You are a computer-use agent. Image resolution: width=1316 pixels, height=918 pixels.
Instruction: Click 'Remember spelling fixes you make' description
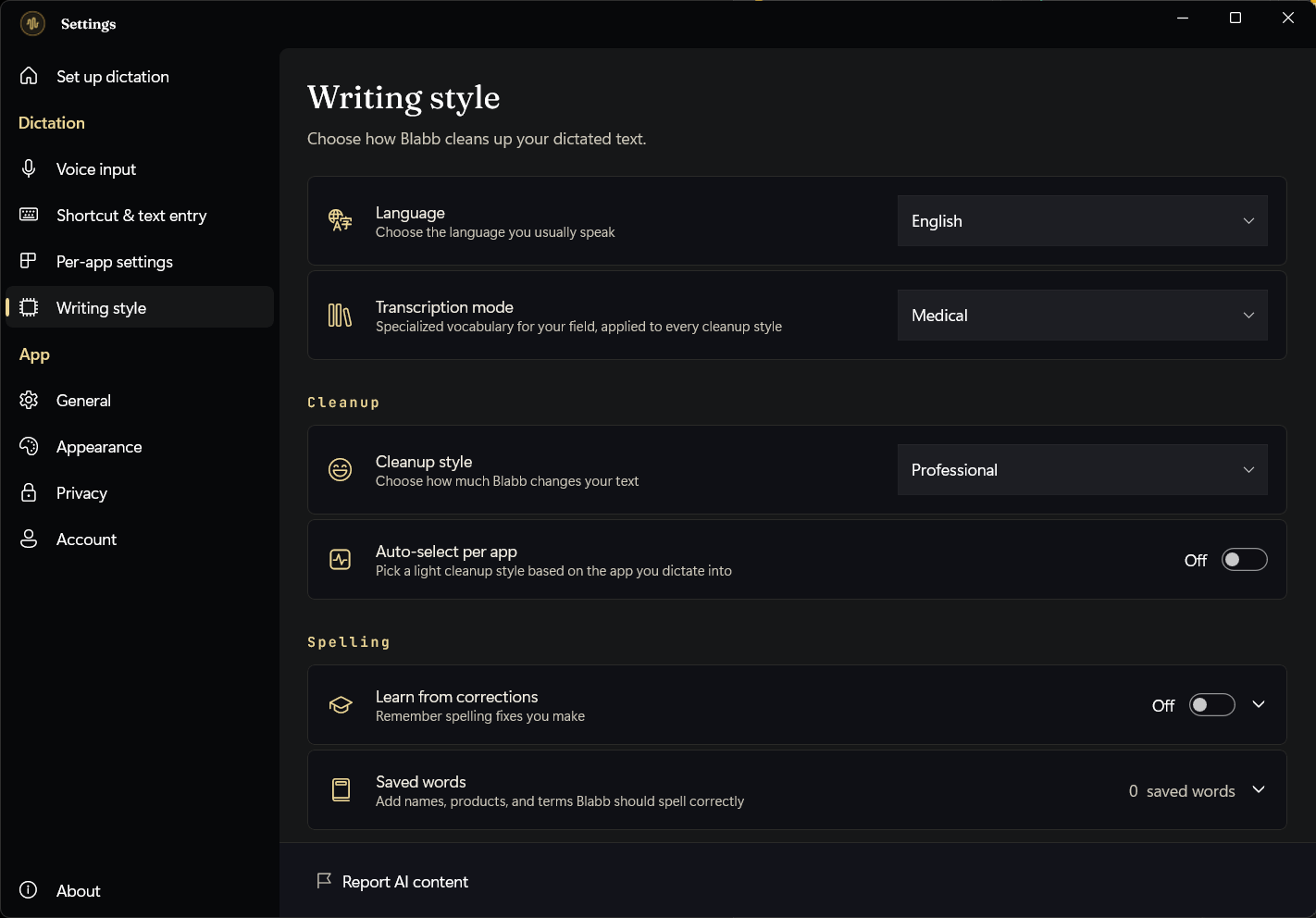click(x=480, y=716)
